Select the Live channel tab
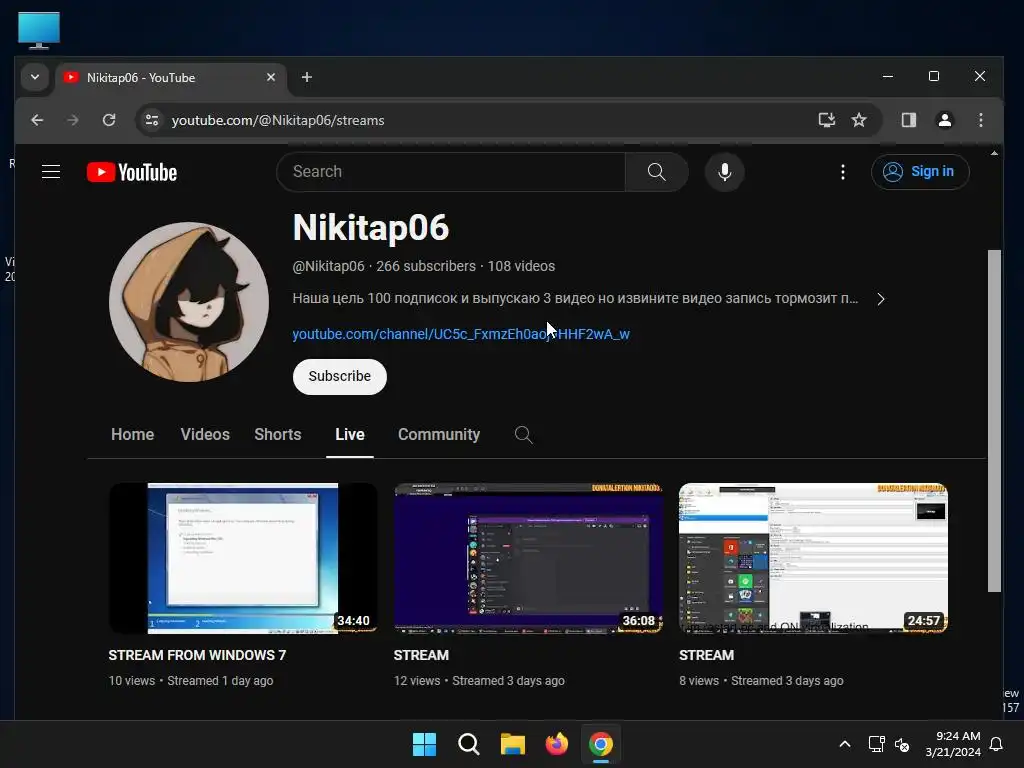 coord(350,434)
